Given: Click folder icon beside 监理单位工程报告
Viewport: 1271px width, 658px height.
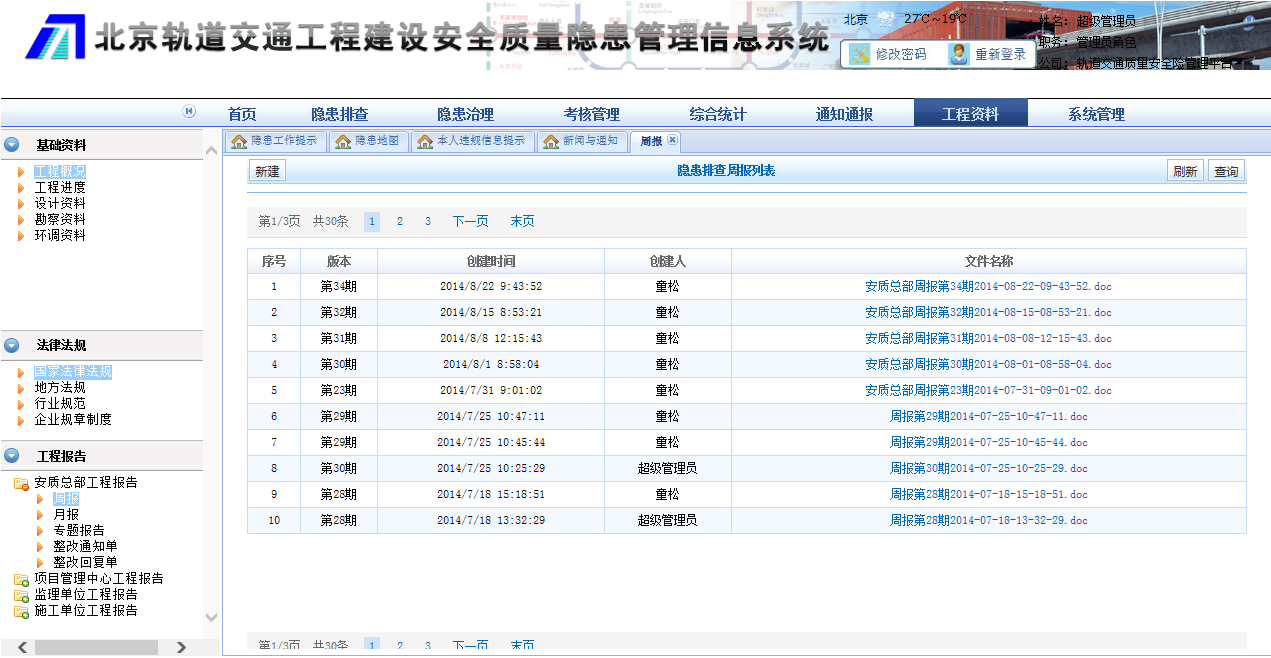Looking at the screenshot, I should (20, 595).
